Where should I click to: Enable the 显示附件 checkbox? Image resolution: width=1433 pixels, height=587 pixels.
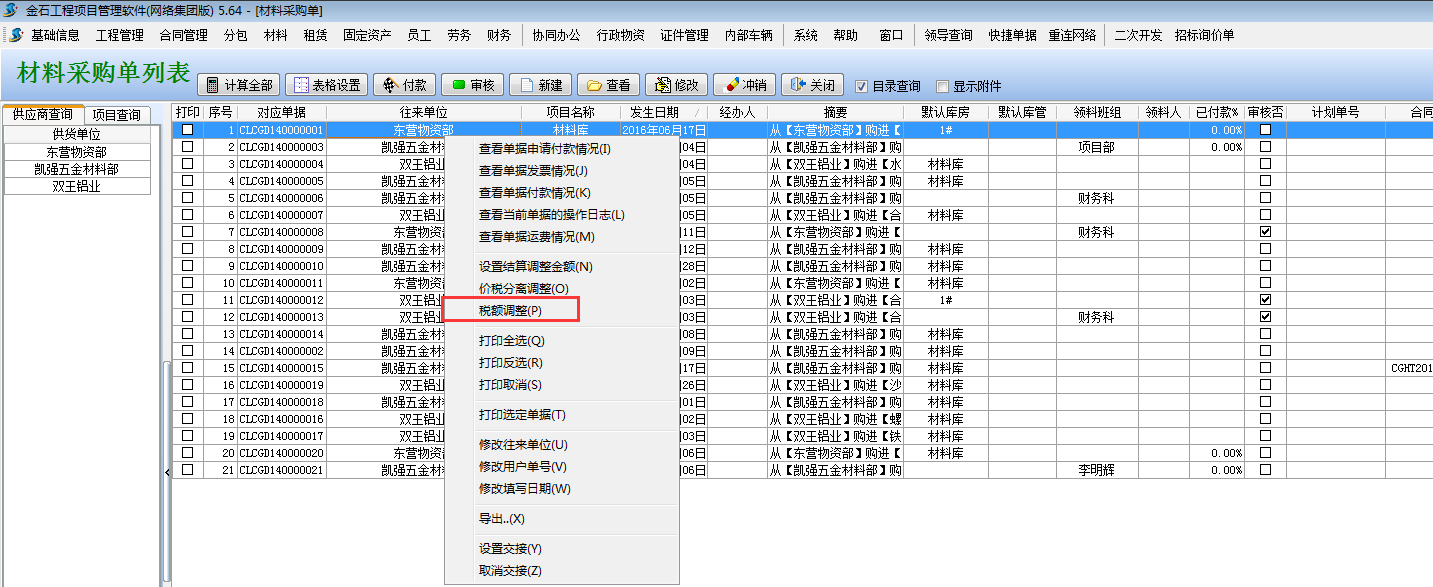click(942, 86)
